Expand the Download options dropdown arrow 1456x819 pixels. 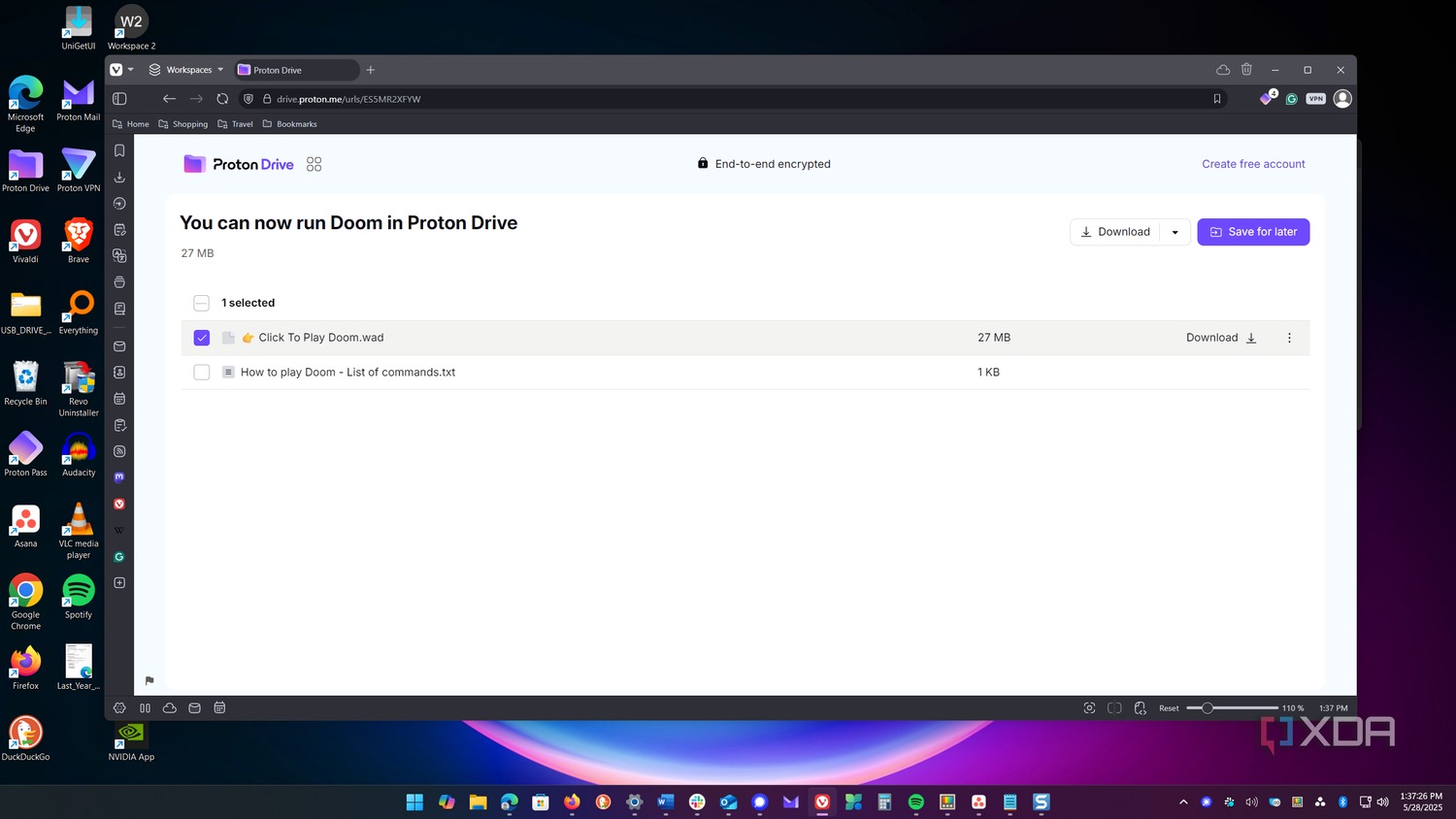click(x=1175, y=232)
